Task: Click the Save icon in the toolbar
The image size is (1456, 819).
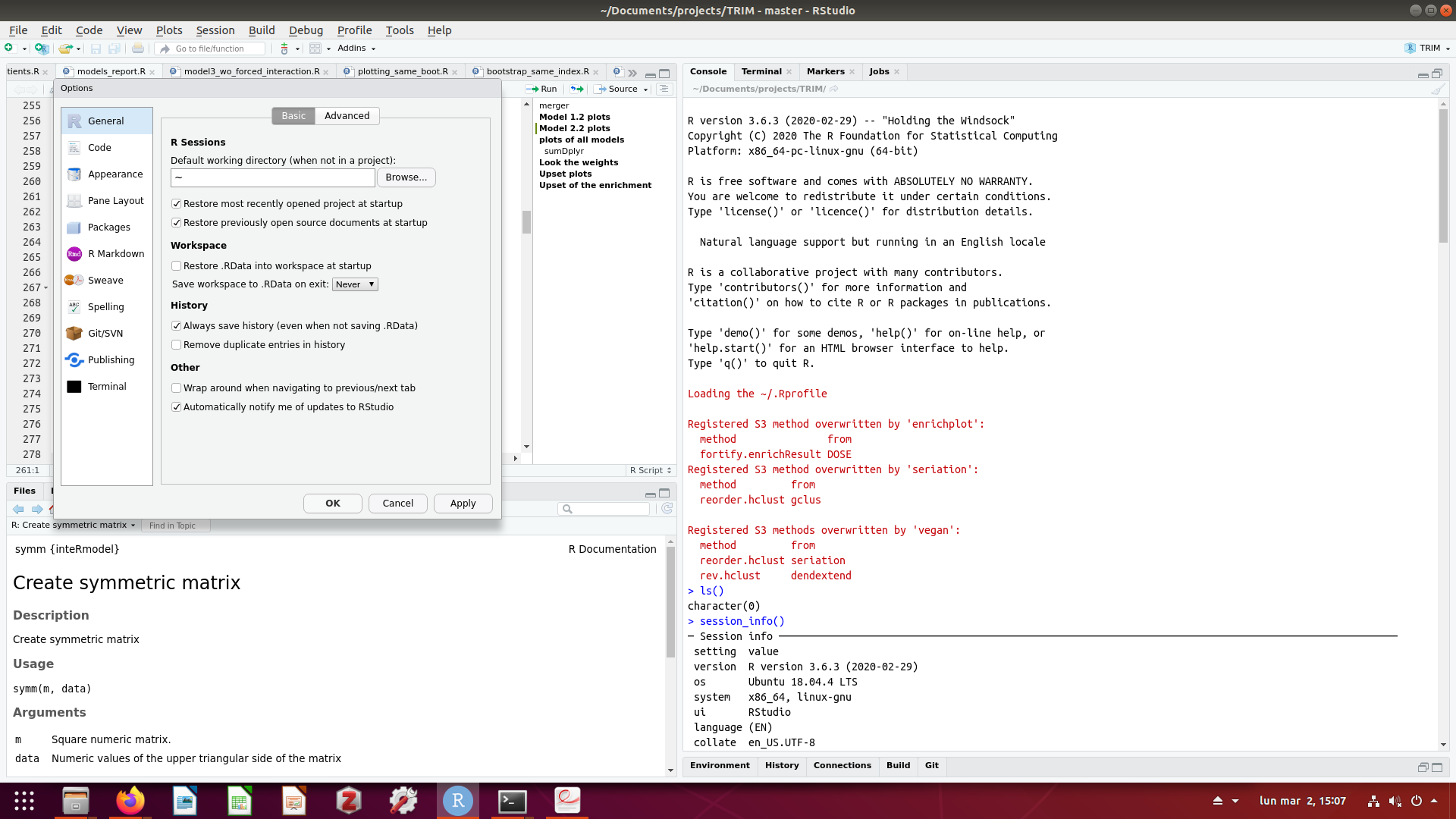Action: (x=96, y=48)
